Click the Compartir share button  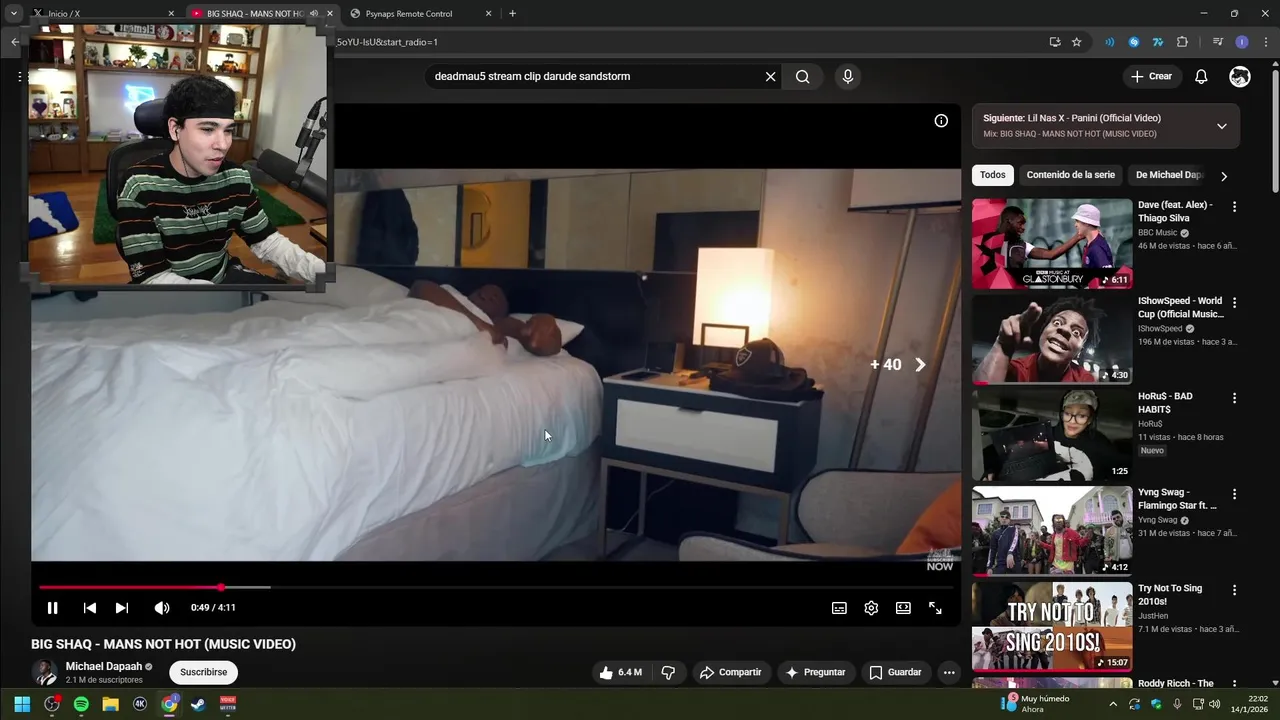(730, 672)
